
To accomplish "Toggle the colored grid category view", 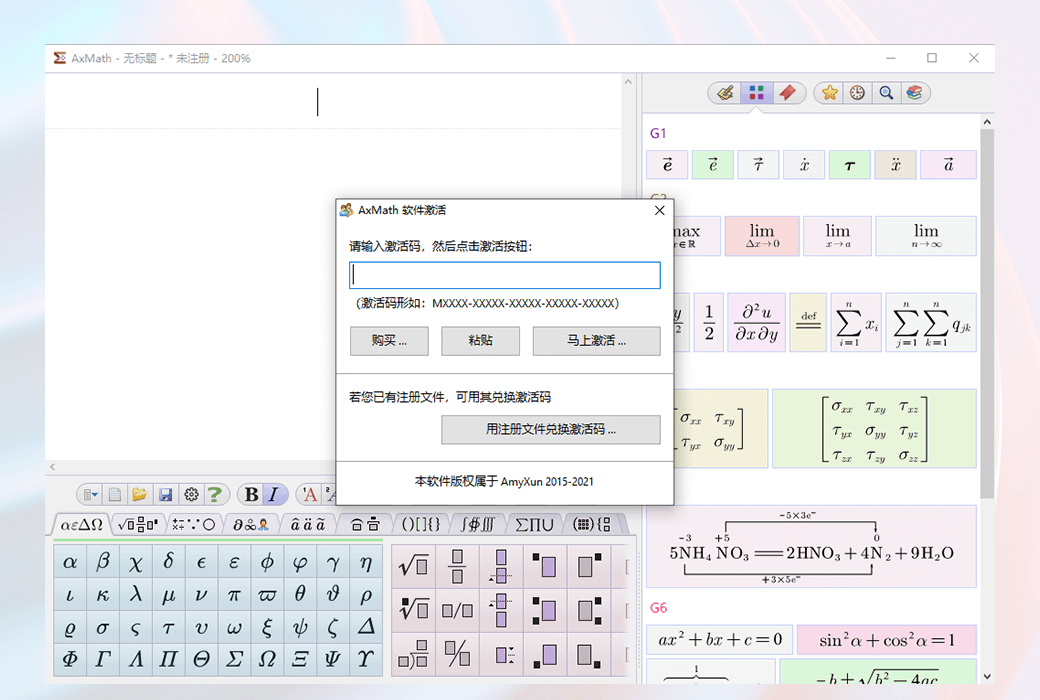I will coord(757,93).
